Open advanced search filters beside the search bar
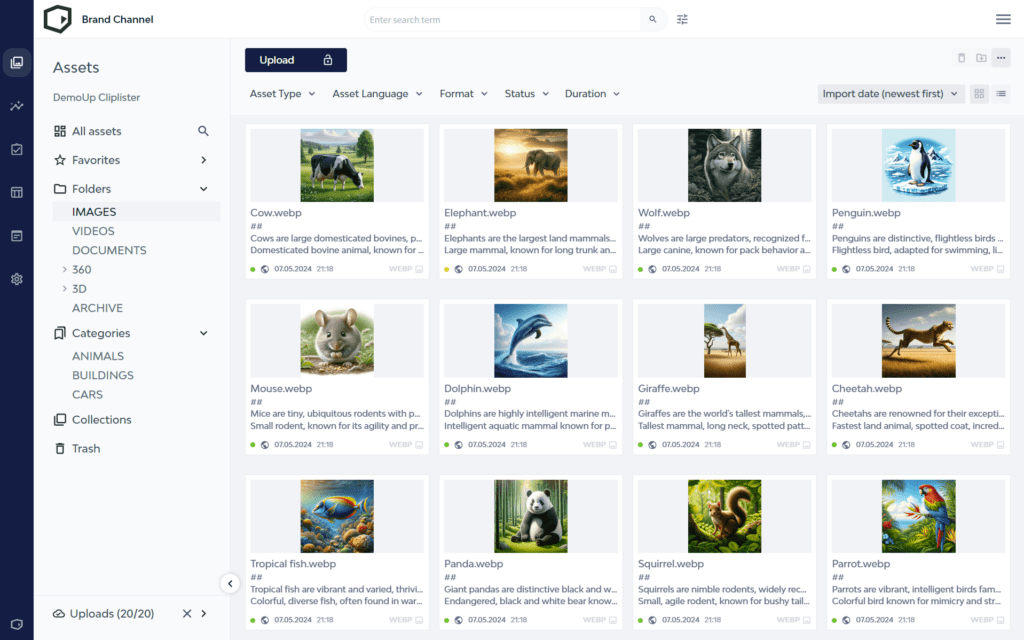Image resolution: width=1024 pixels, height=640 pixels. click(x=682, y=19)
